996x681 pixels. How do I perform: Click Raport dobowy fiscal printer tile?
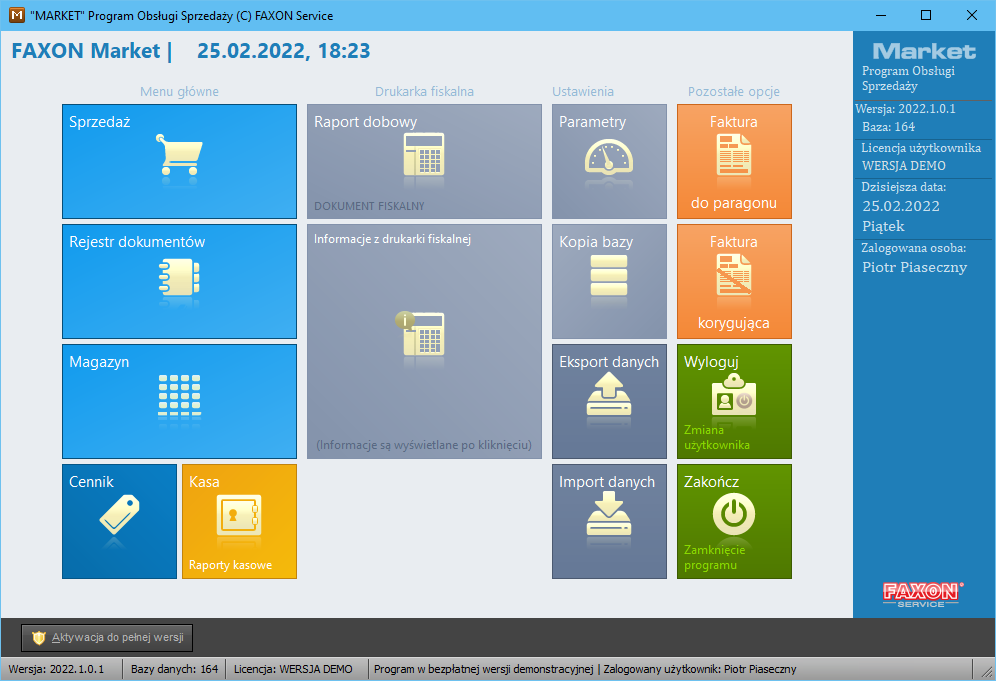click(424, 161)
